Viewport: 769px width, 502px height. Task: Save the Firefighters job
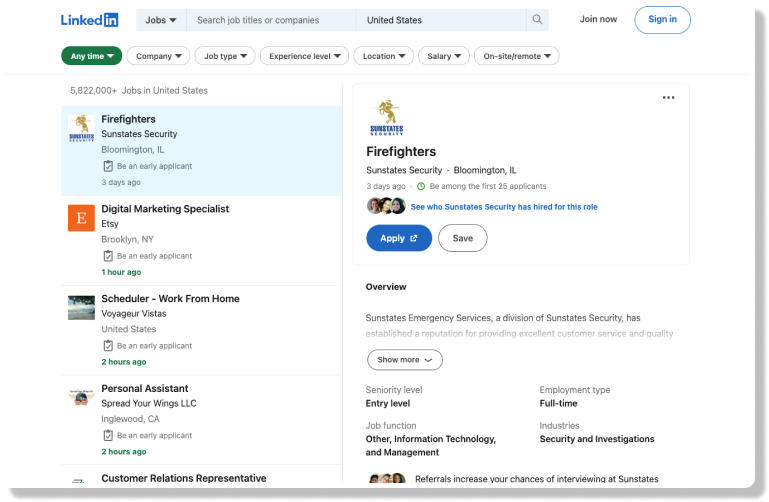click(x=462, y=238)
